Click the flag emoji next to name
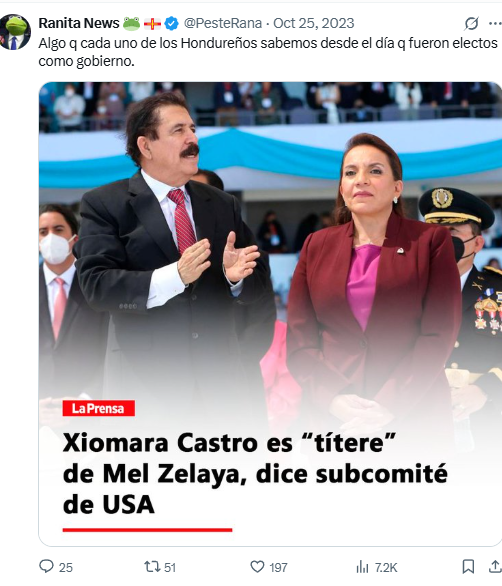The width and height of the screenshot is (502, 586). tap(152, 24)
